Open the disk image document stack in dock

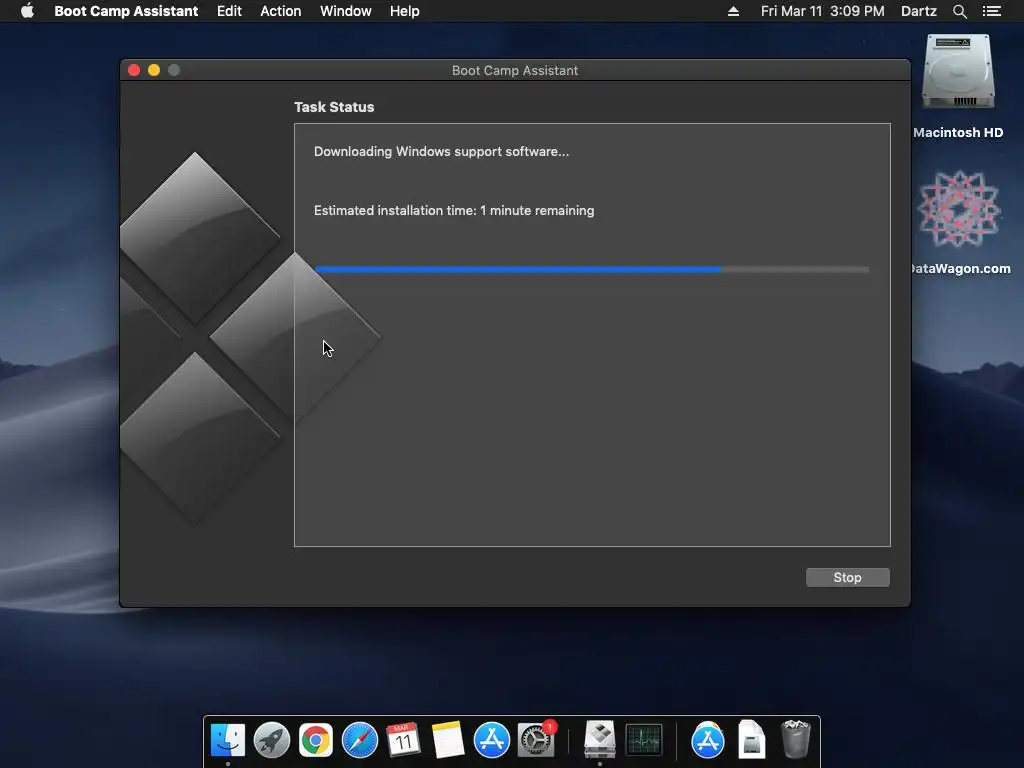coord(752,740)
